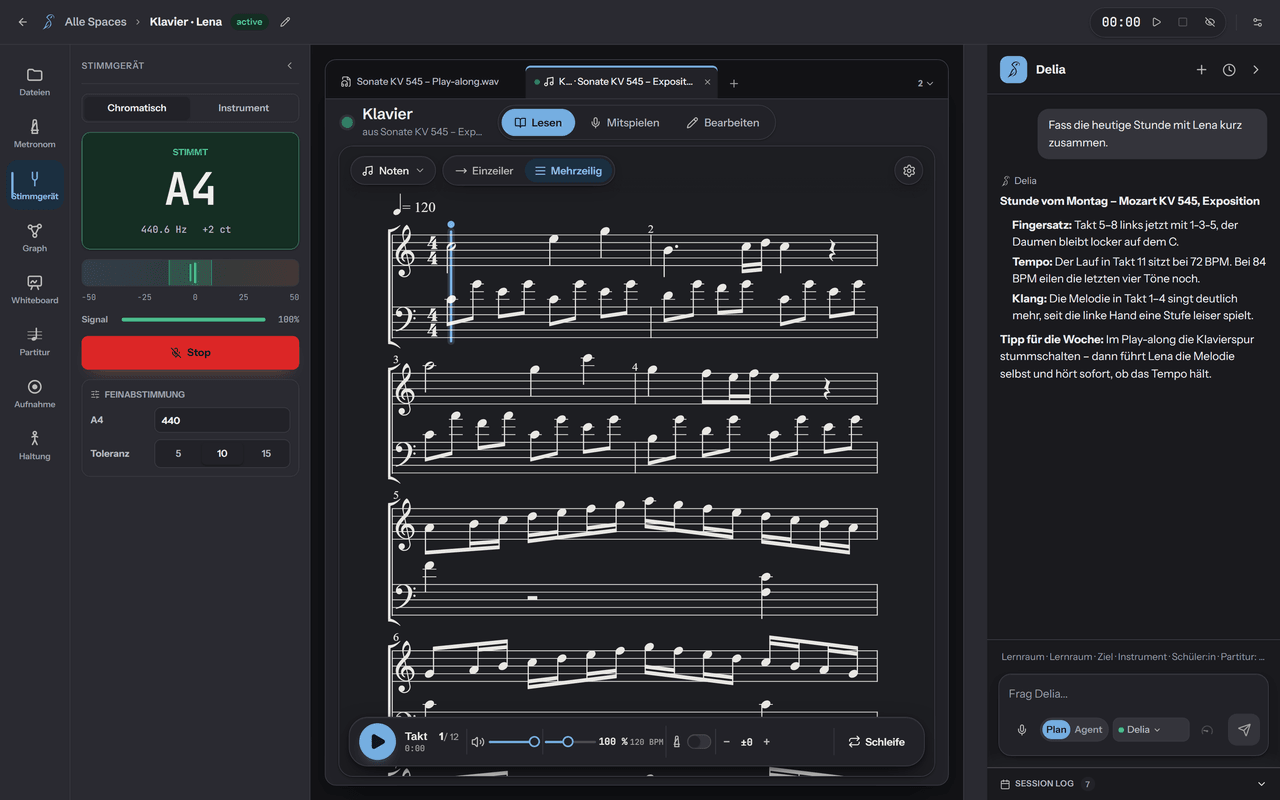Switch to Sonate KV 545 Play-along.wav tab
This screenshot has height=800, width=1280.
[x=428, y=82]
